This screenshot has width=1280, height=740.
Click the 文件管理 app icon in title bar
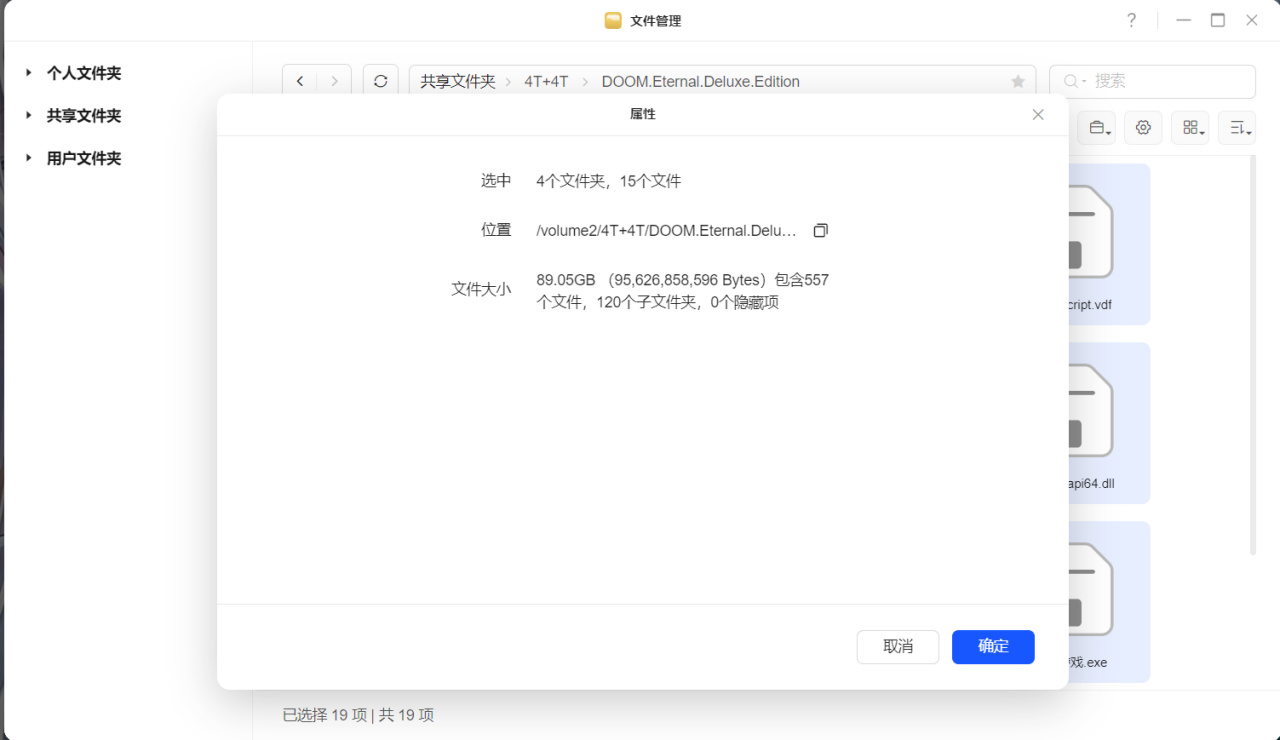(x=613, y=20)
